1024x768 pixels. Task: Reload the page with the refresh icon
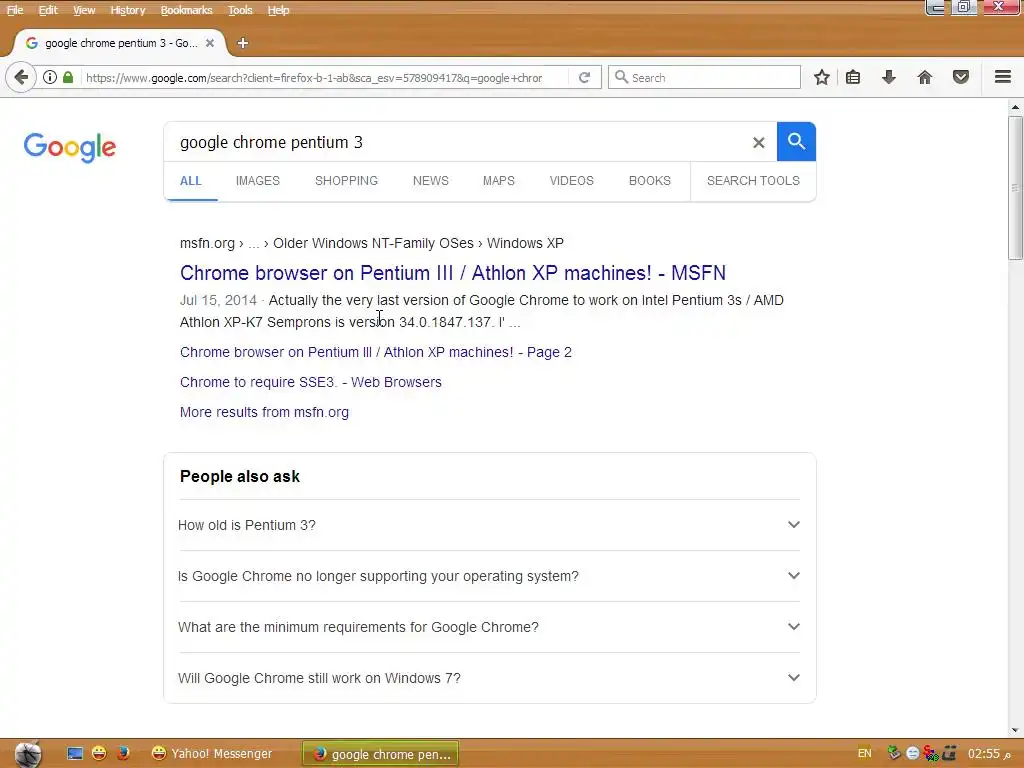pyautogui.click(x=584, y=77)
